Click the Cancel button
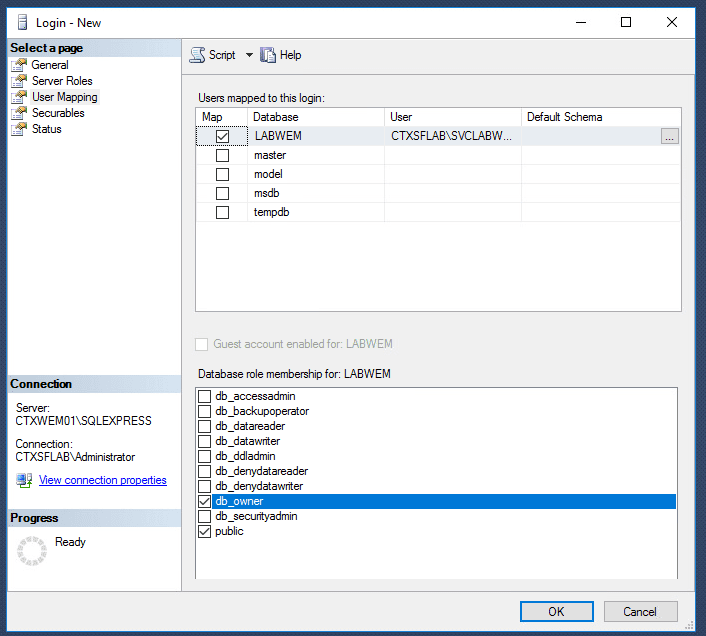Image resolution: width=706 pixels, height=636 pixels. [640, 611]
